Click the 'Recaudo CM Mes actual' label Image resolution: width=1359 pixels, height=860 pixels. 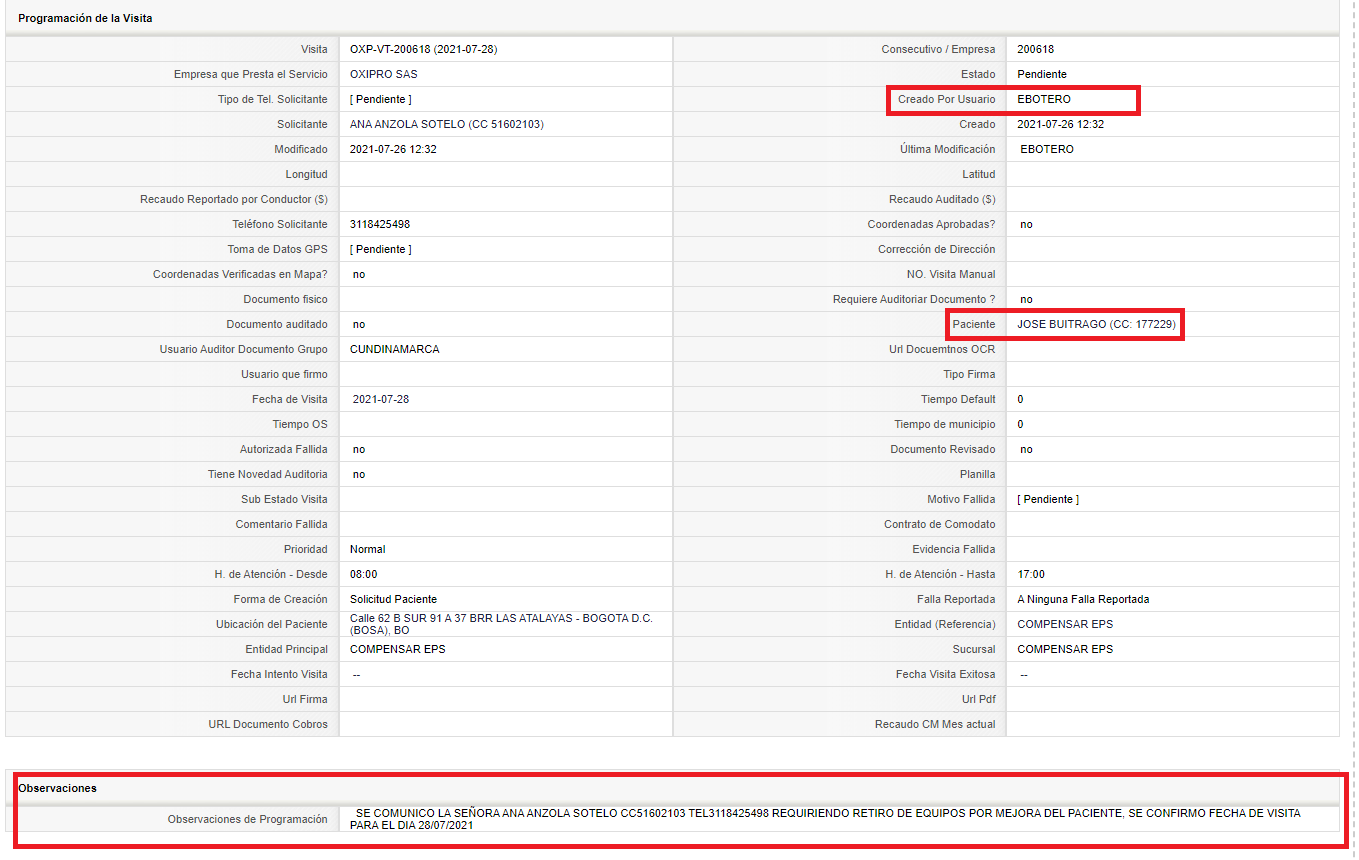[935, 724]
